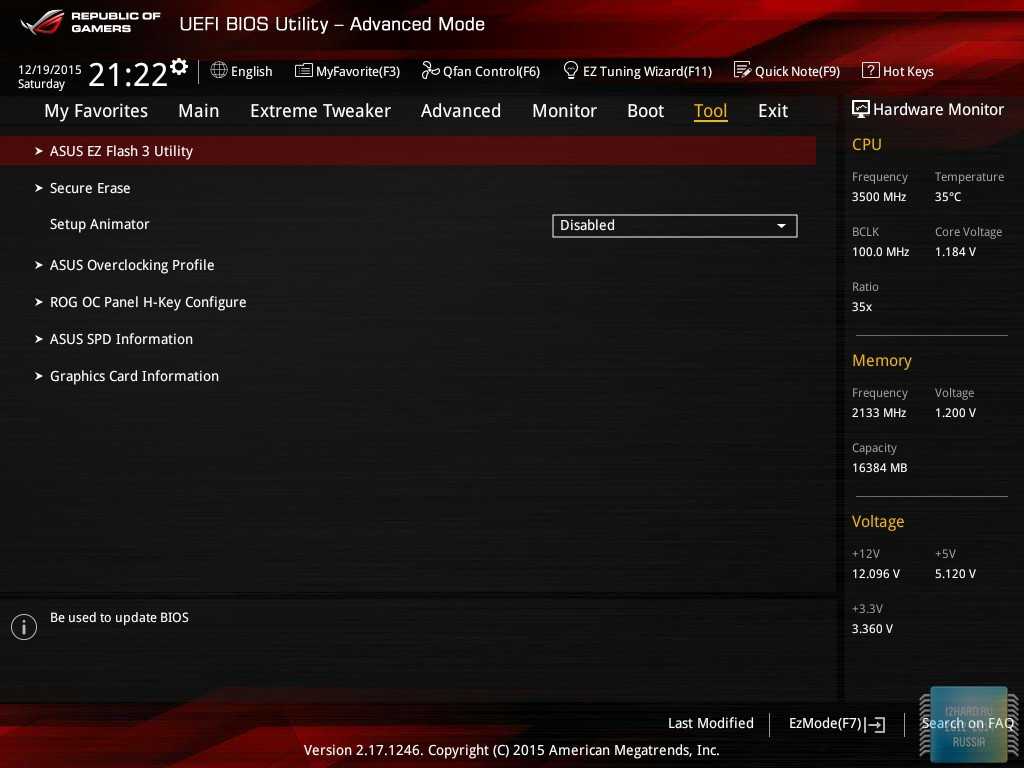
Task: Open Graphics Card Information
Action: point(134,376)
